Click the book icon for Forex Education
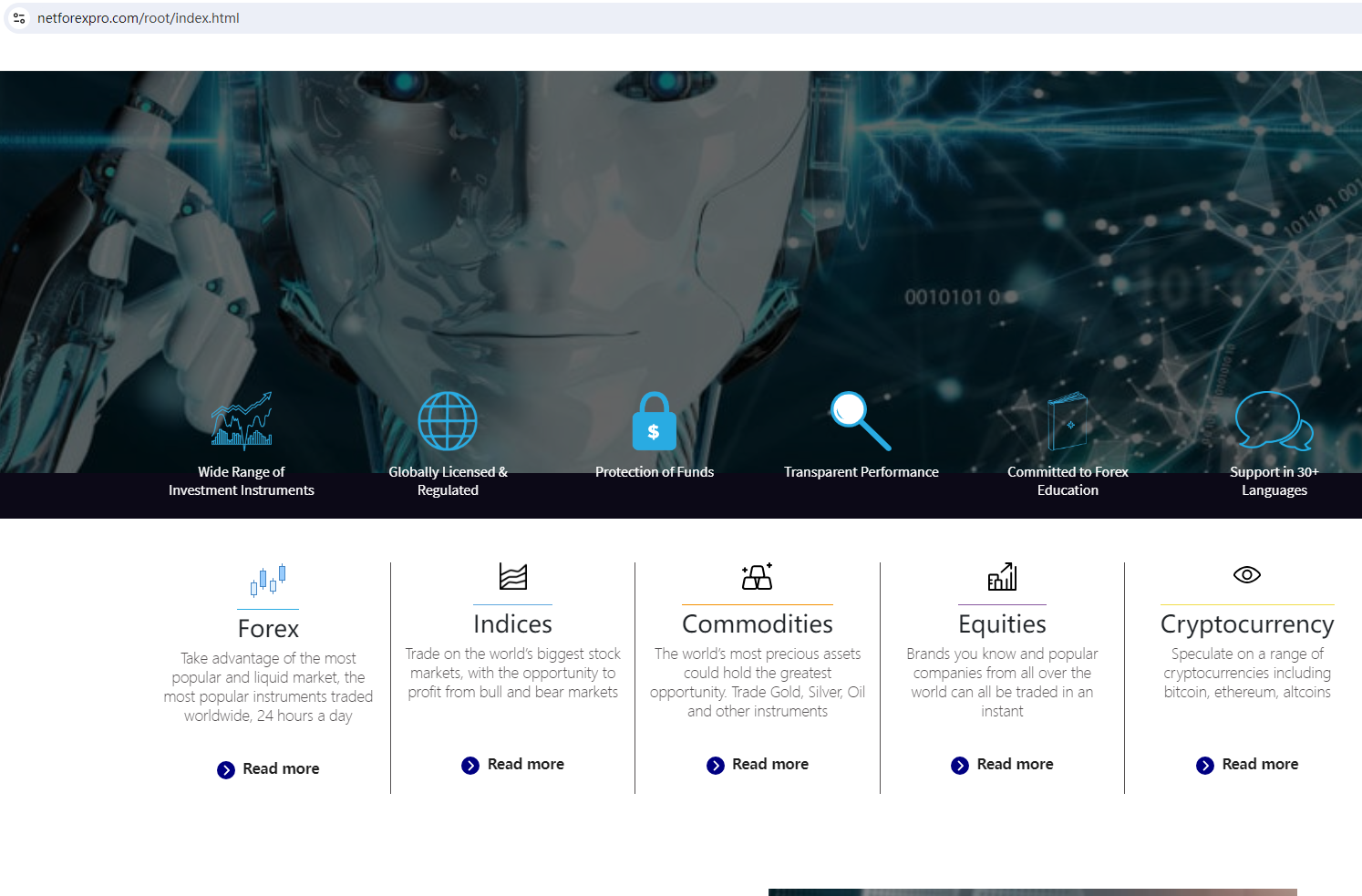This screenshot has width=1362, height=896. [x=1068, y=421]
